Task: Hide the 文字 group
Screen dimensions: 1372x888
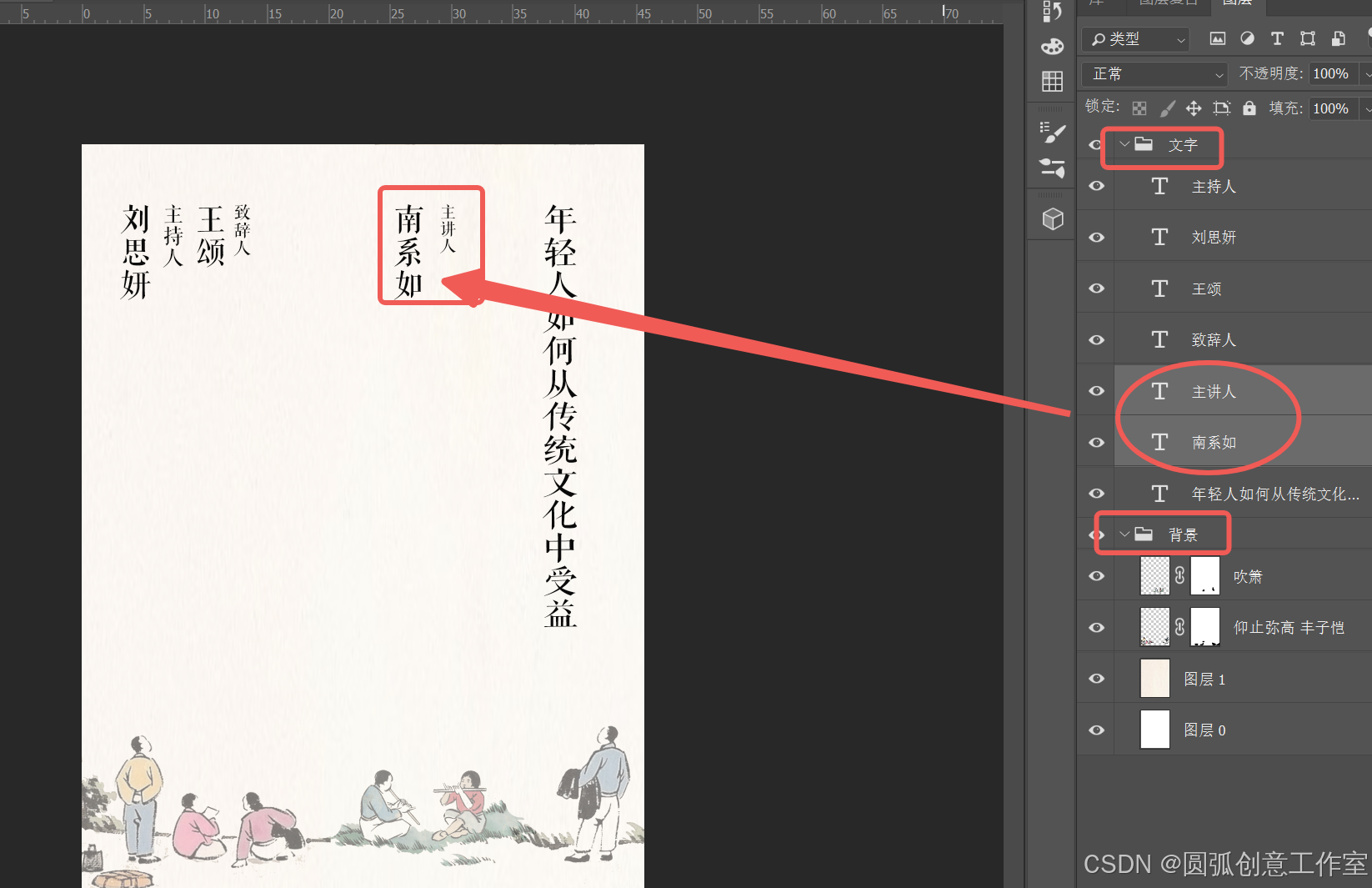Action: point(1095,144)
